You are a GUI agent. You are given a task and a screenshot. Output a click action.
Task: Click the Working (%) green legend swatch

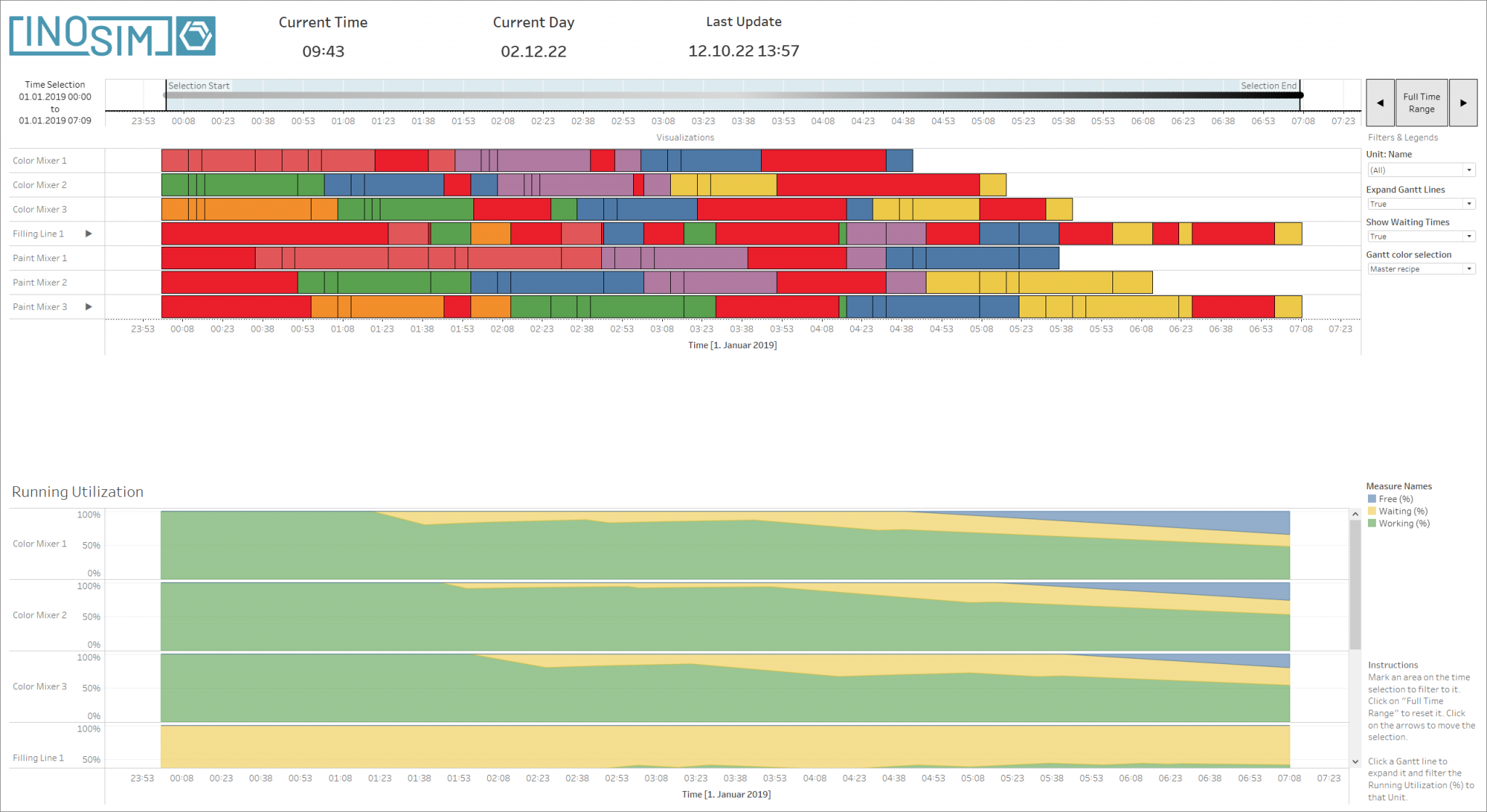(1372, 523)
